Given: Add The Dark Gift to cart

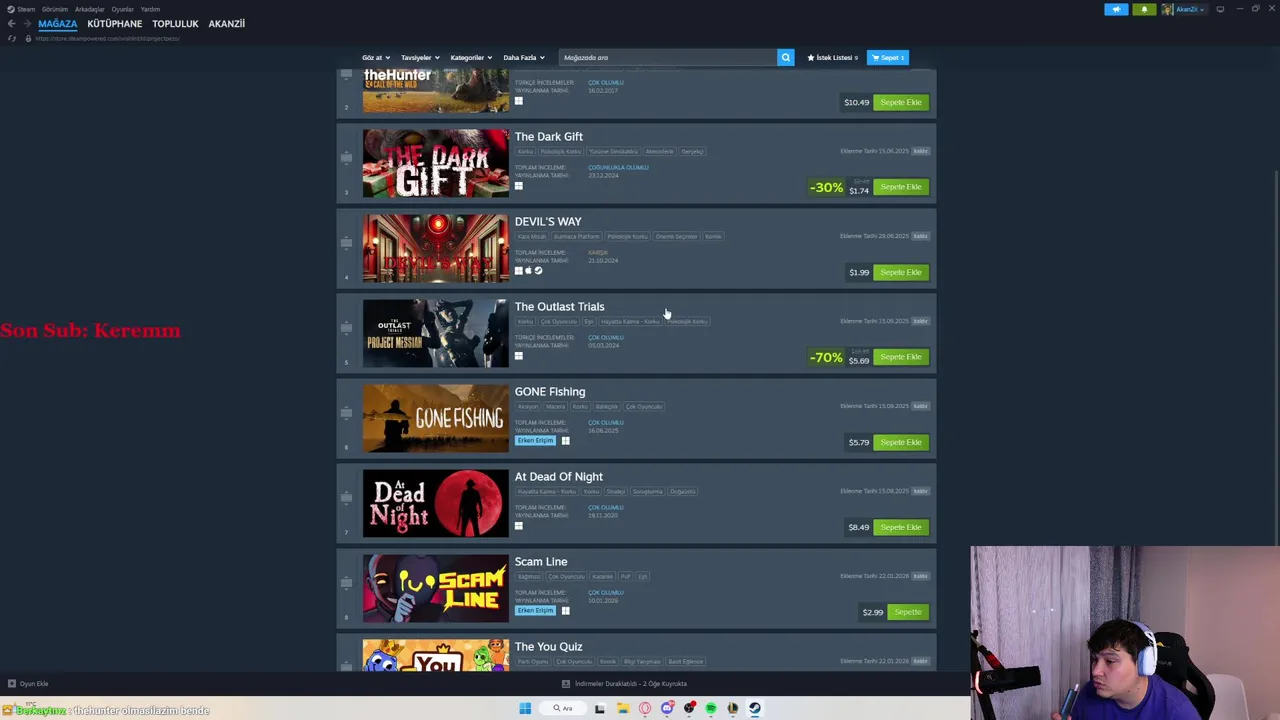Looking at the screenshot, I should click(901, 187).
